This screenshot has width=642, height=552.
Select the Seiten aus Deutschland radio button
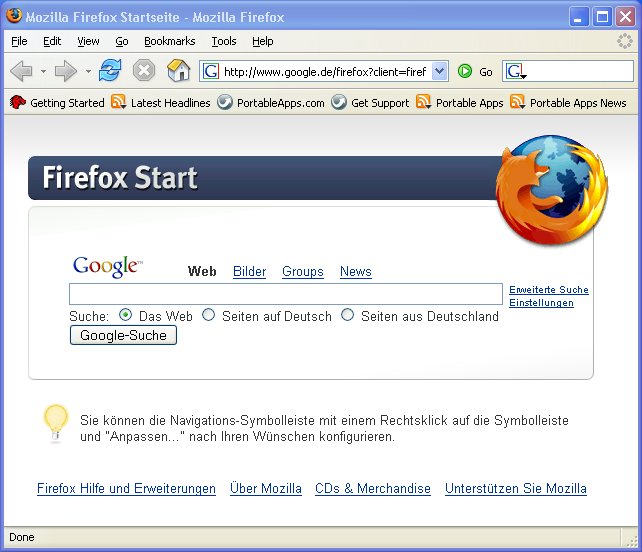coord(348,315)
